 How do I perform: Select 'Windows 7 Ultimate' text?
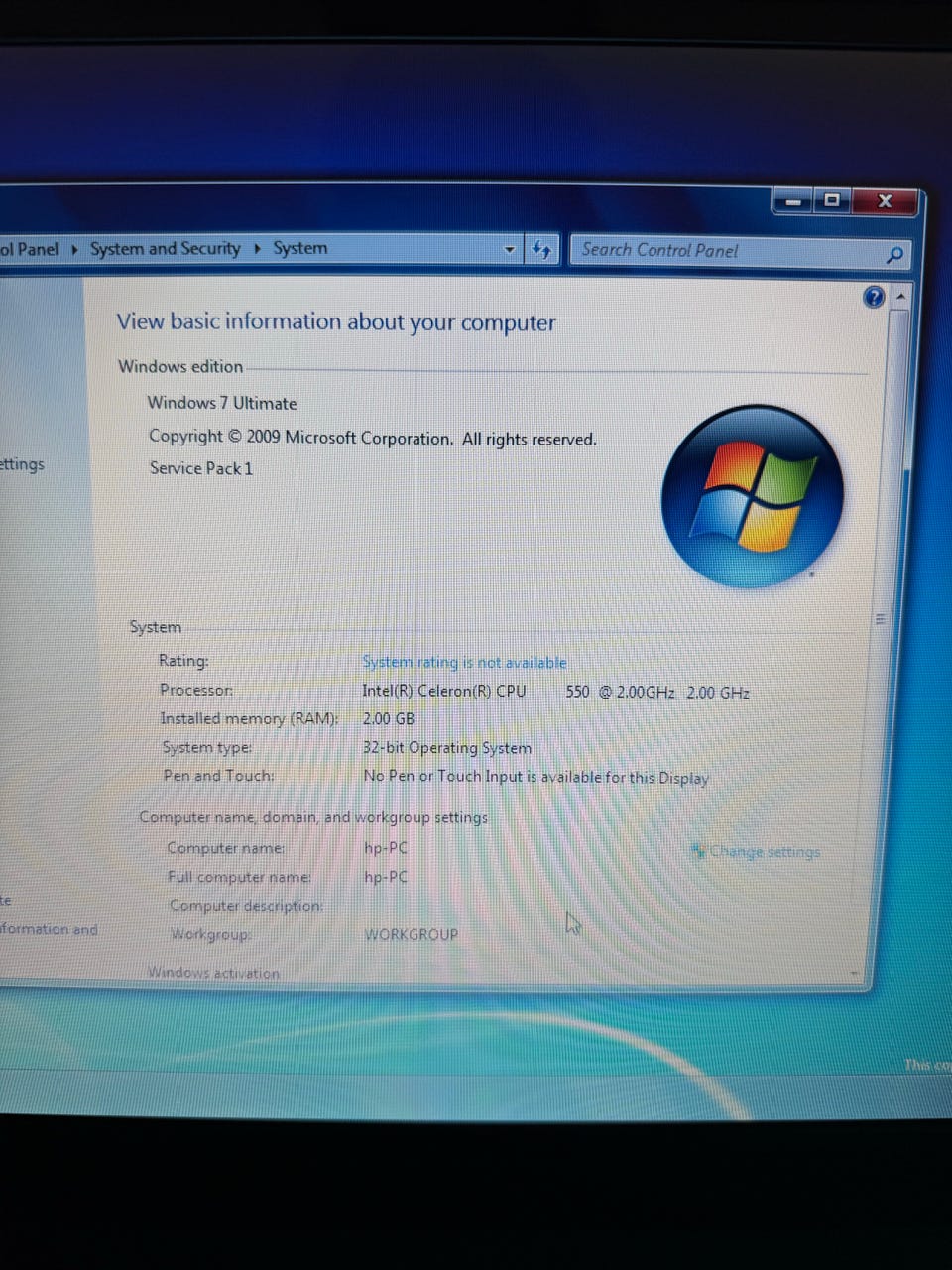pyautogui.click(x=222, y=403)
